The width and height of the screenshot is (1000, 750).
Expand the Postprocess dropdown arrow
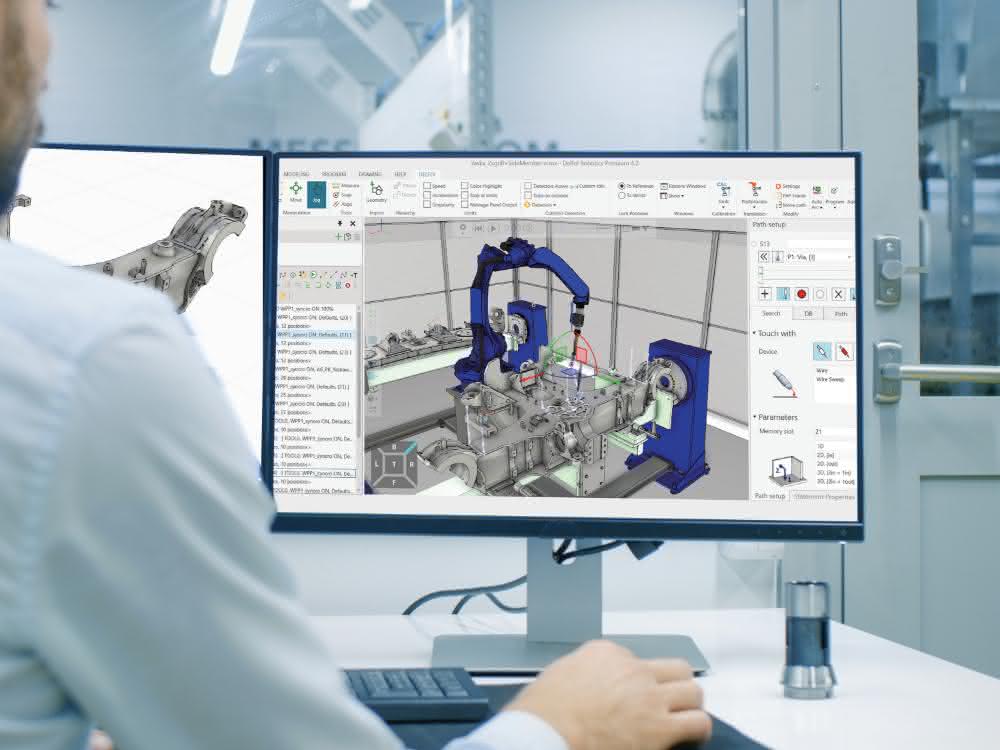754,207
